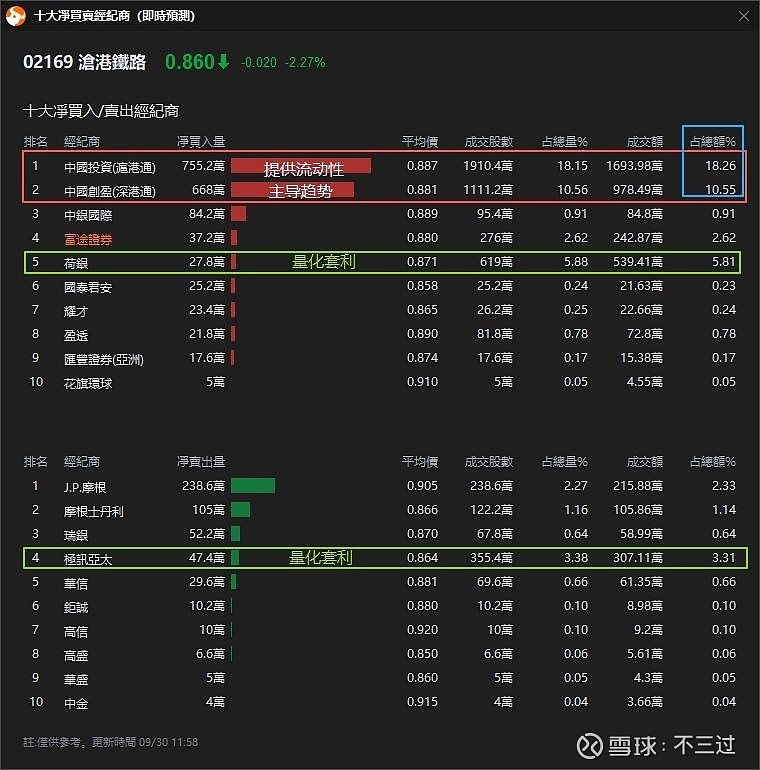Click the buy table's 成交股數 column header
Viewport: 760px width, 770px height.
point(489,141)
